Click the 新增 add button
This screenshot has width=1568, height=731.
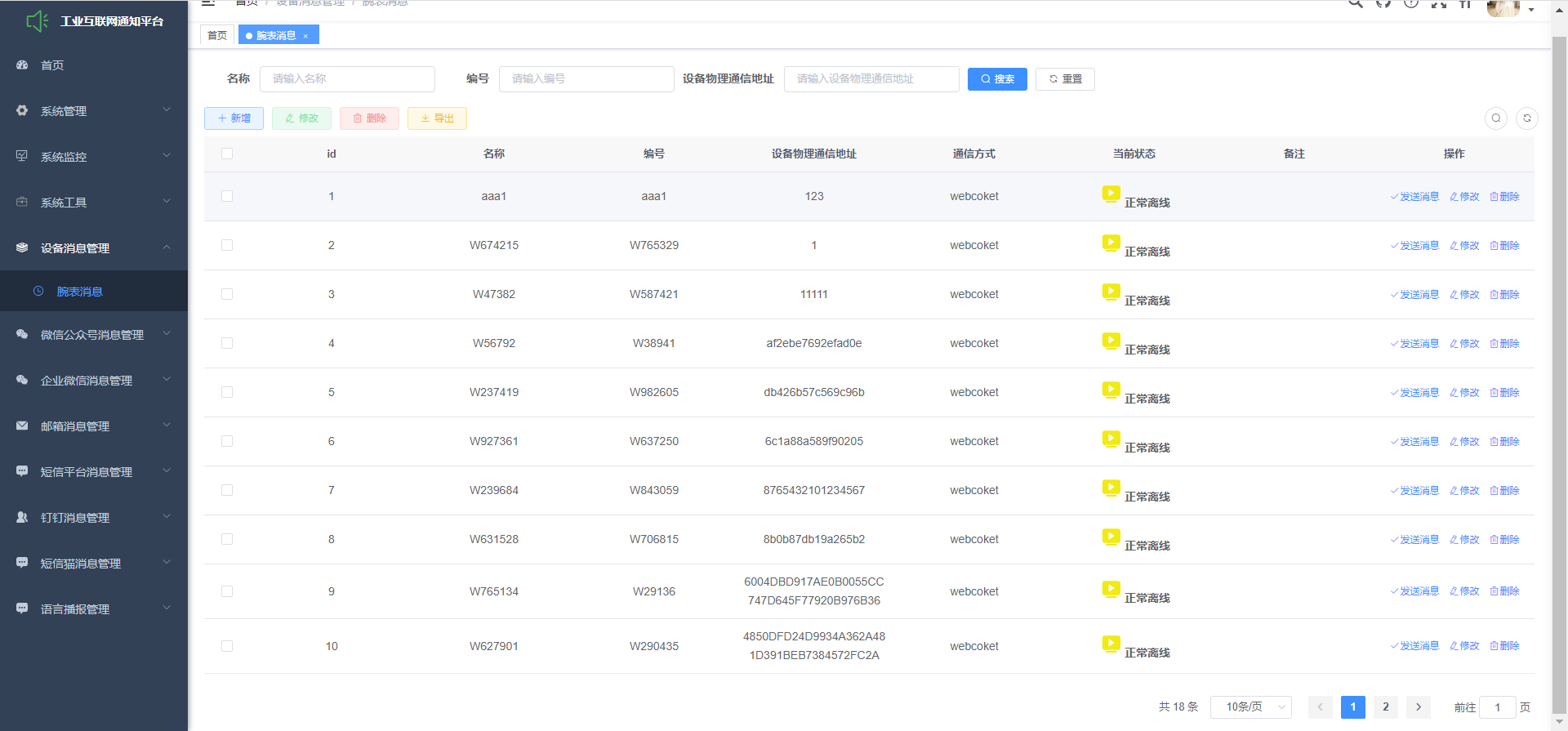tap(234, 118)
